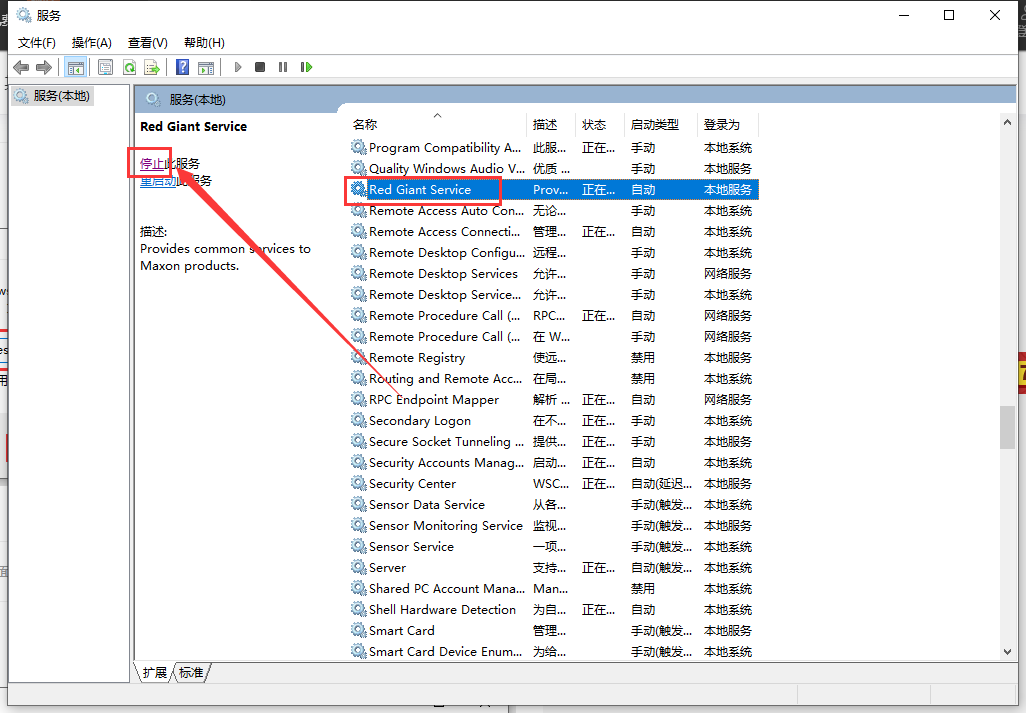Open the 查看(V) menu
This screenshot has height=713, width=1026.
click(x=147, y=43)
